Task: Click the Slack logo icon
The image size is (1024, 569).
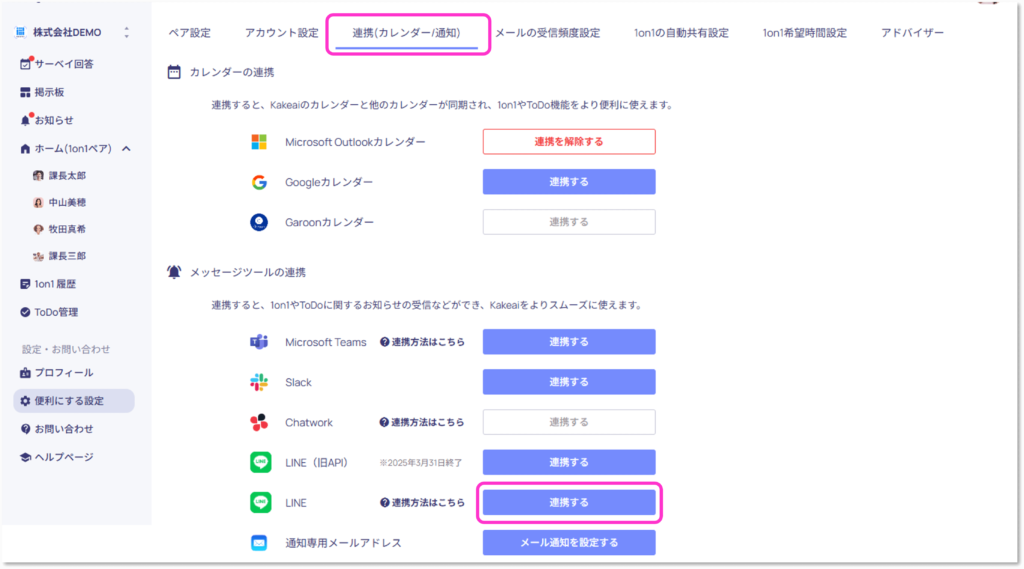Action: (259, 382)
